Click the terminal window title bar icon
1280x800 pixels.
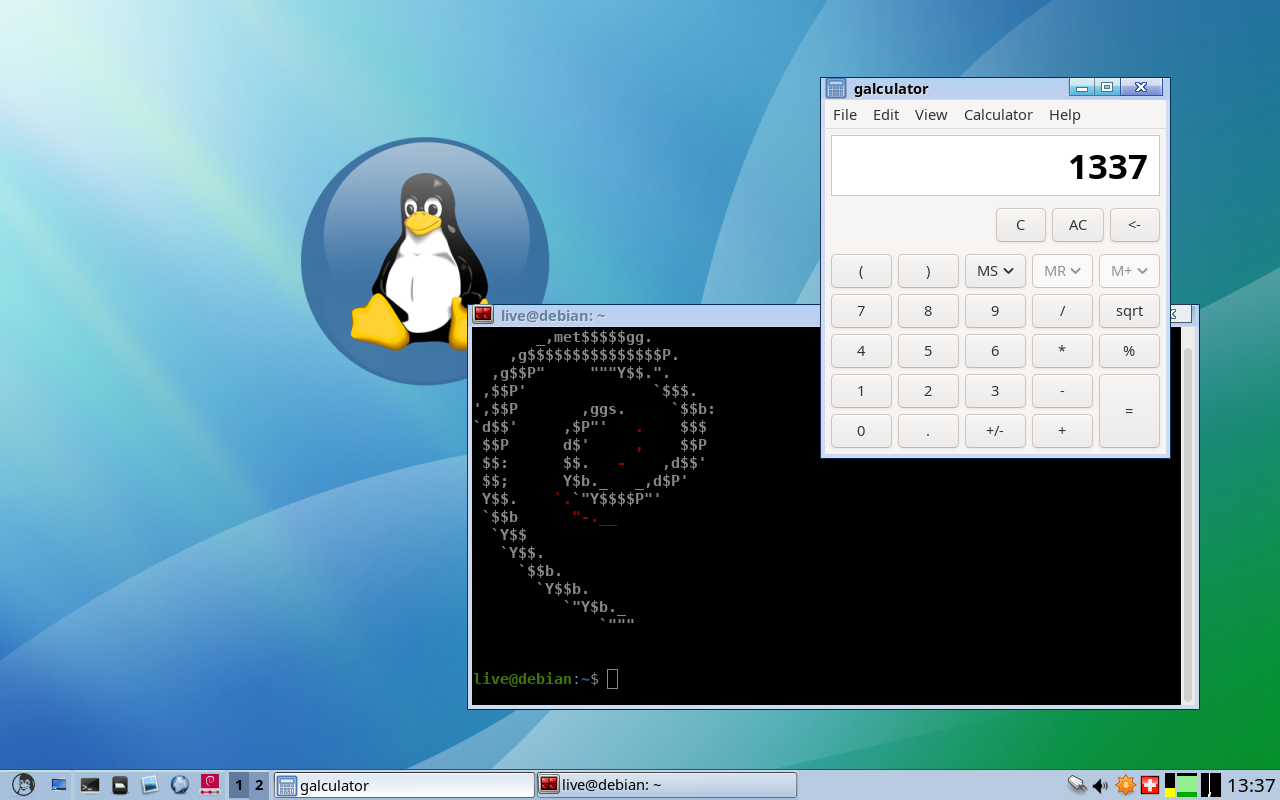[x=483, y=315]
